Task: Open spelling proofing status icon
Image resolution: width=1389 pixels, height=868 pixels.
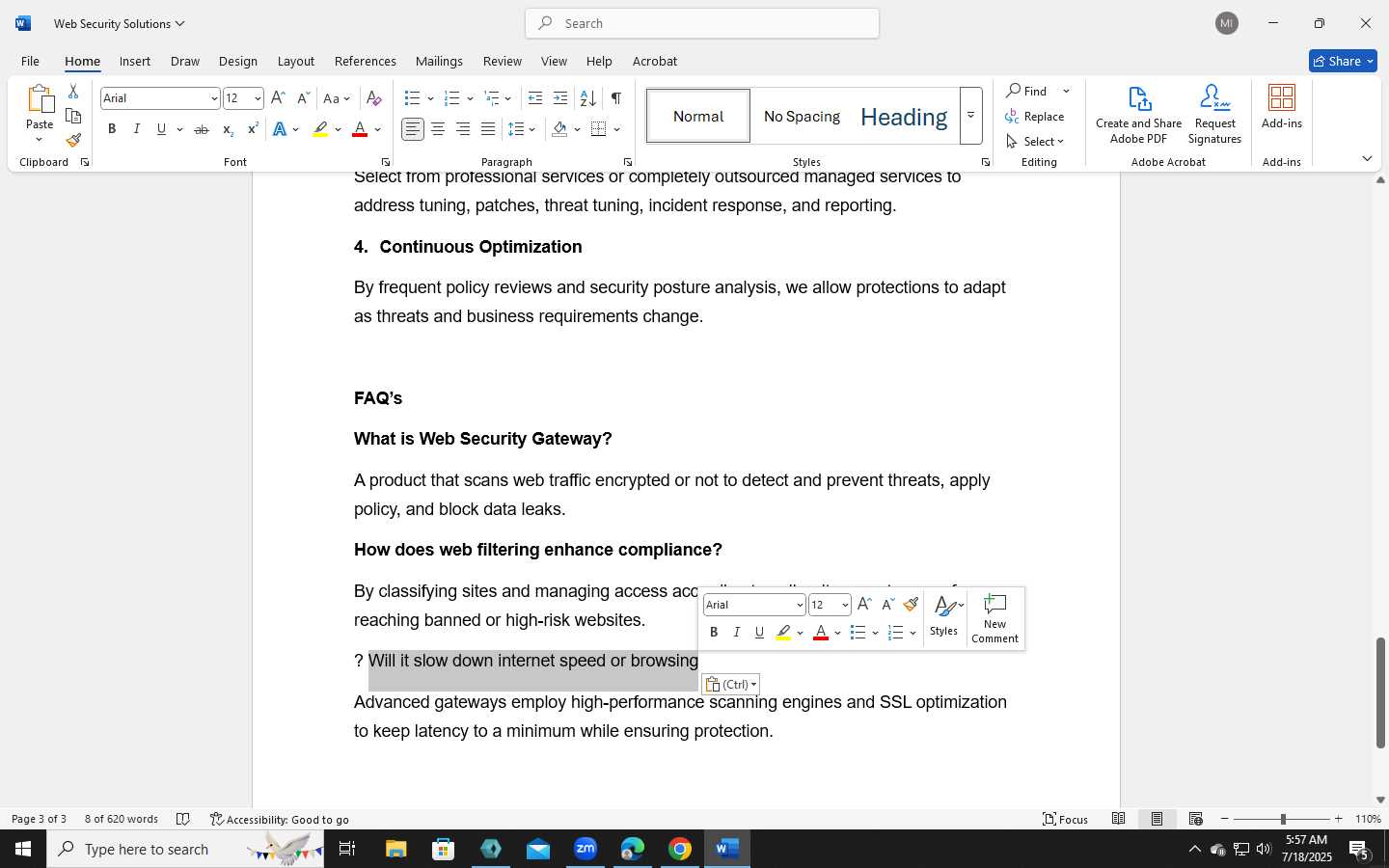Action: (183, 819)
